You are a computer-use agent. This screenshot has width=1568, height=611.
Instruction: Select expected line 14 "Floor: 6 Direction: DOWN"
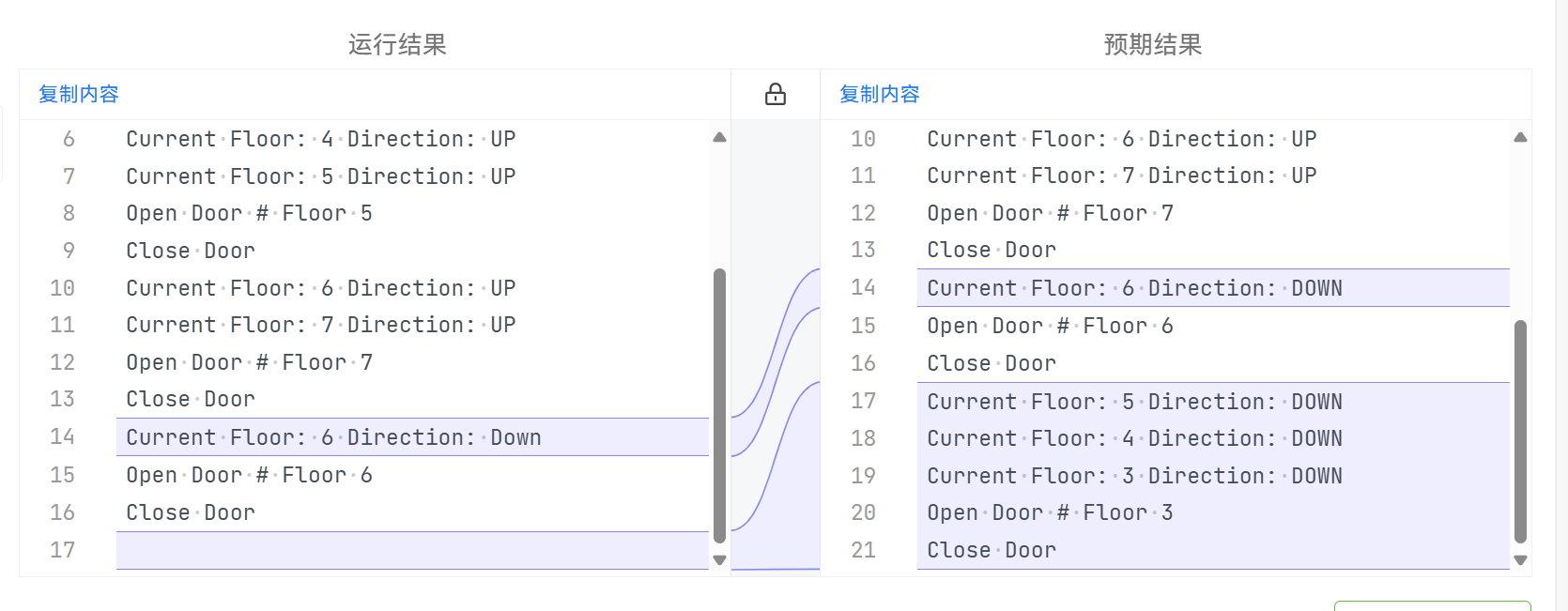coord(1134,288)
